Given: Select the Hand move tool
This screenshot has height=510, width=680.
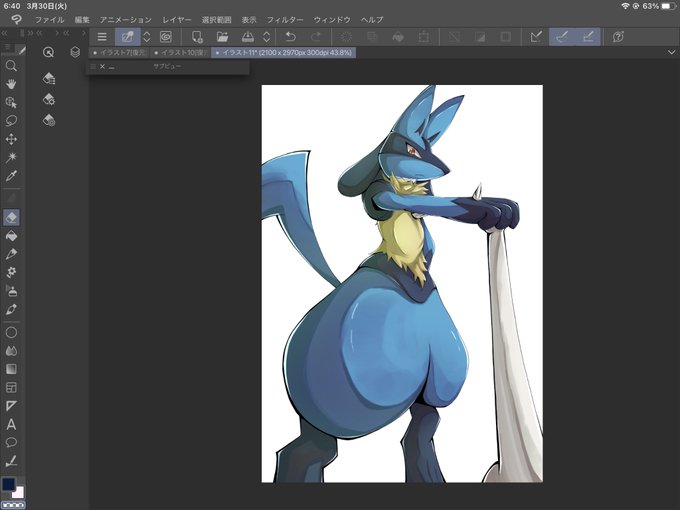Looking at the screenshot, I should click(11, 84).
